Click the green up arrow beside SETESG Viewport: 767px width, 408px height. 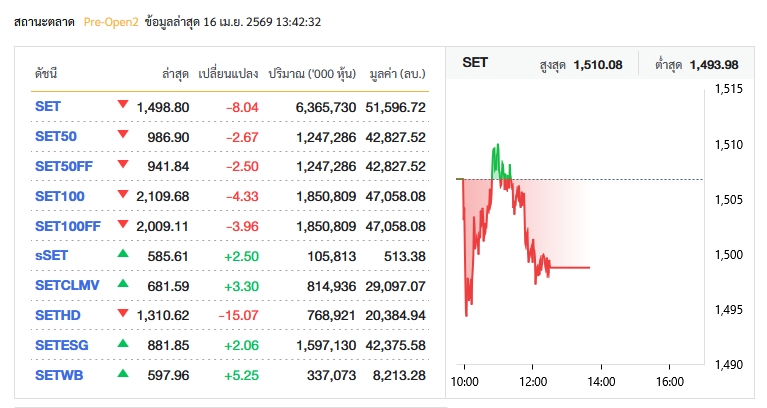(x=123, y=344)
